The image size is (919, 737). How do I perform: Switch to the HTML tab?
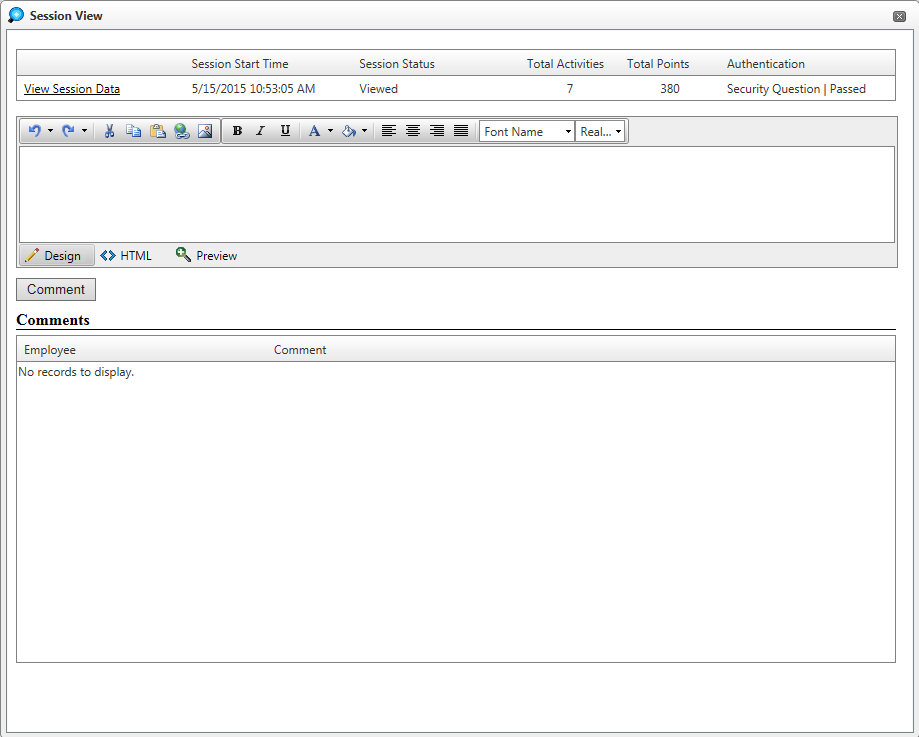(x=126, y=255)
